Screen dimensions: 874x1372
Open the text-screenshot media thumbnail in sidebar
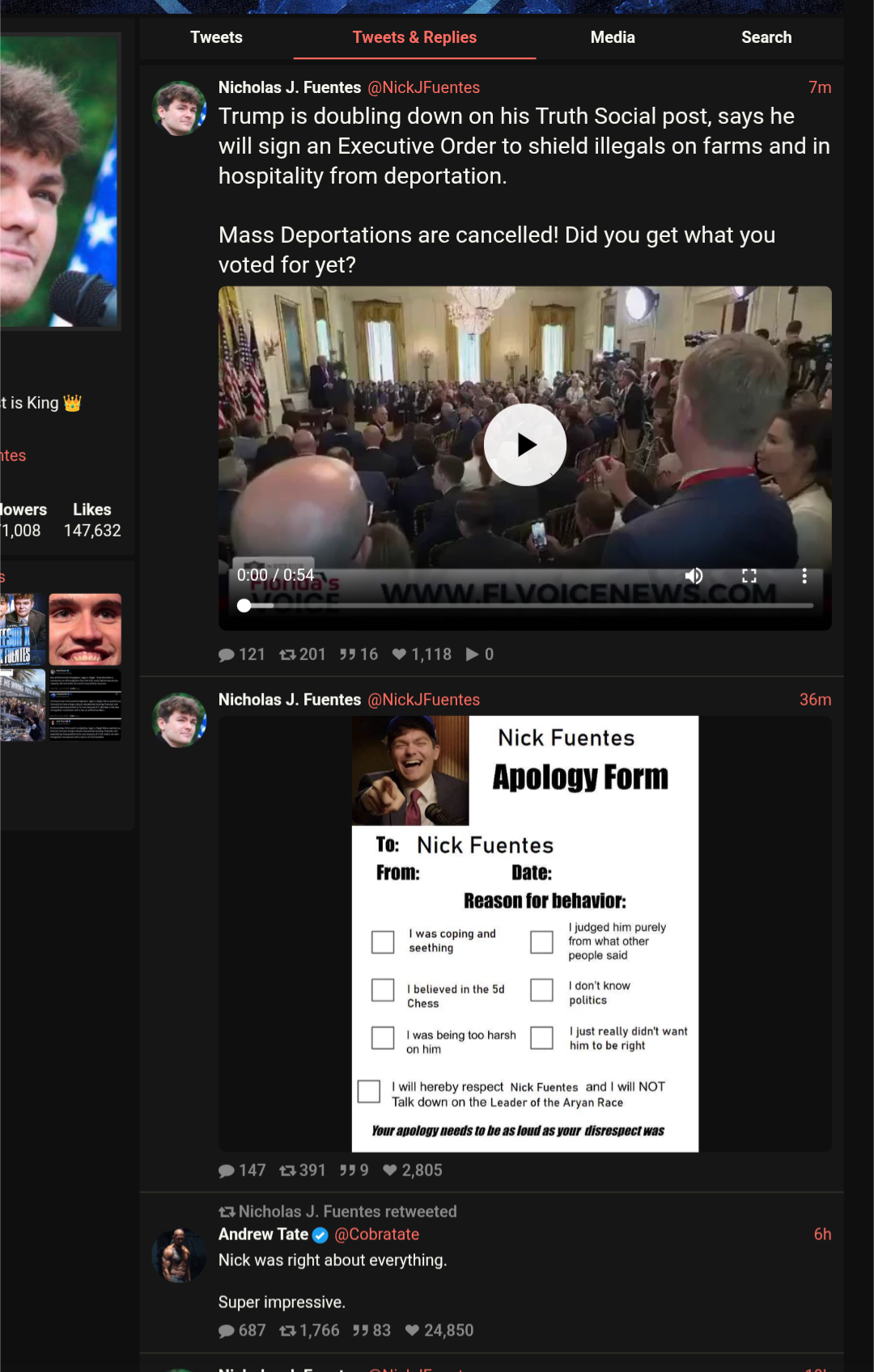85,705
